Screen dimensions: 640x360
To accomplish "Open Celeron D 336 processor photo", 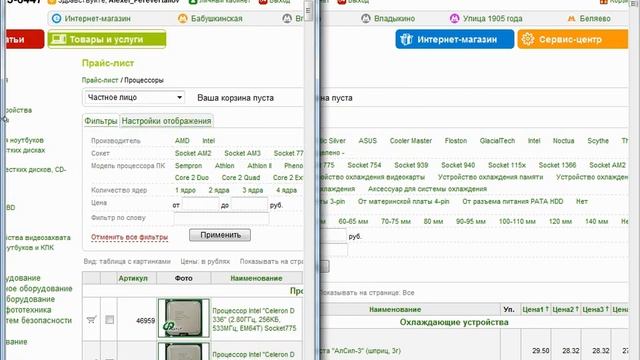I will pyautogui.click(x=184, y=318).
